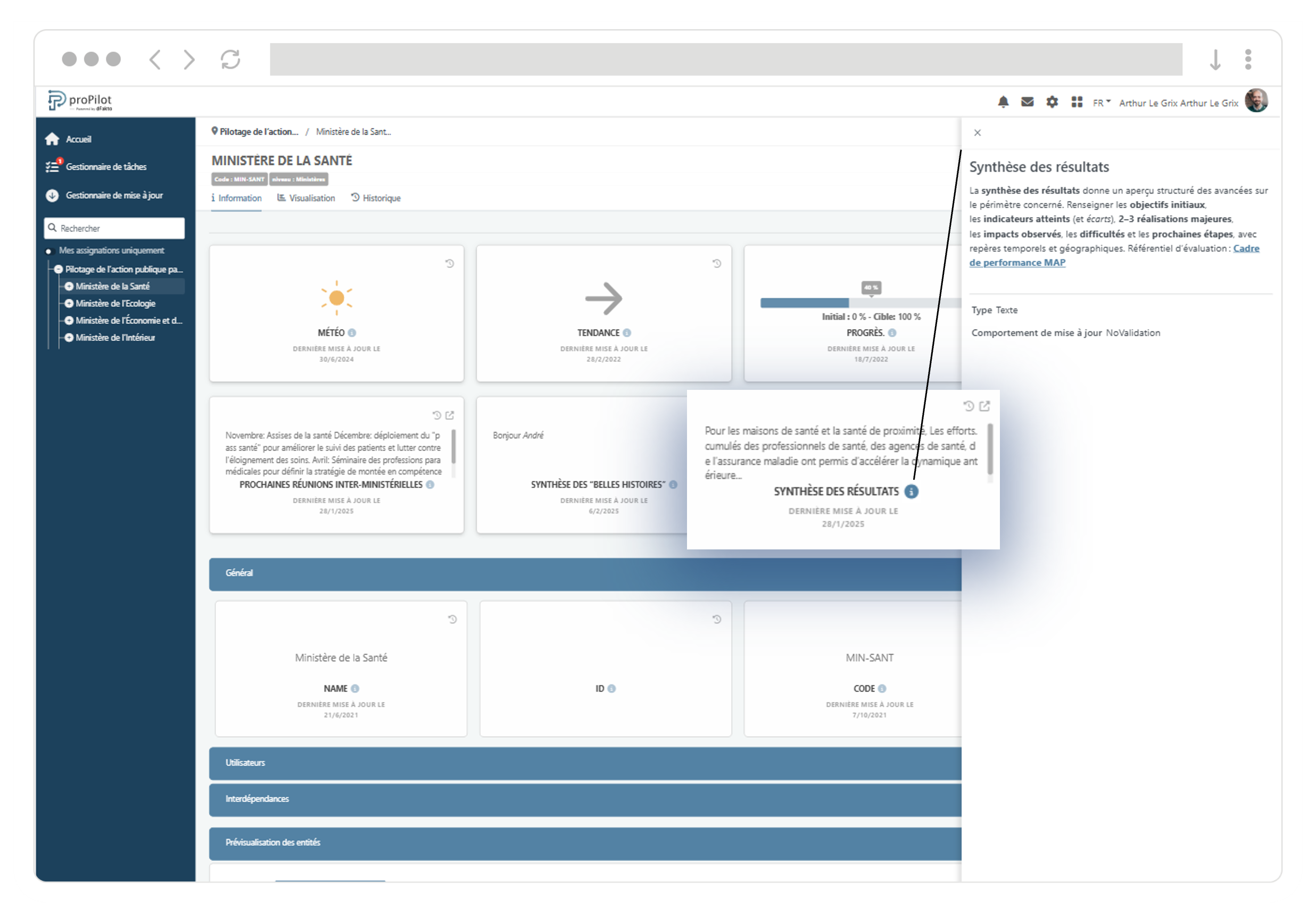Viewport: 1316px width, 918px height.
Task: Click the user profile avatar
Action: tap(1256, 101)
